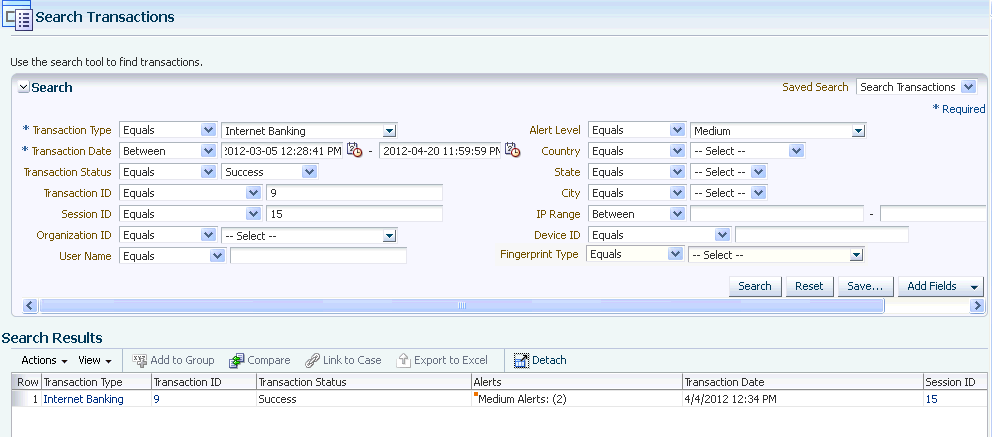The width and height of the screenshot is (992, 437).
Task: Sort by Alerts column header
Action: point(577,382)
